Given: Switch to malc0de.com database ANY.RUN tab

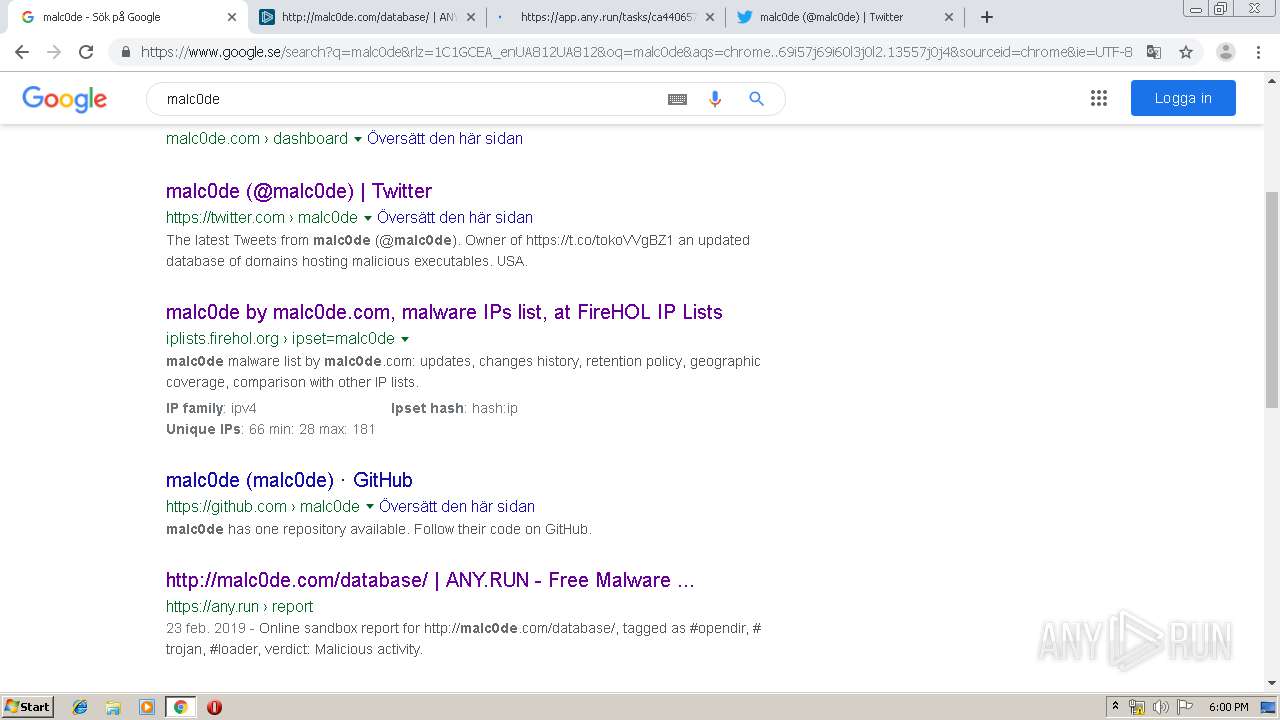Looking at the screenshot, I should point(366,17).
